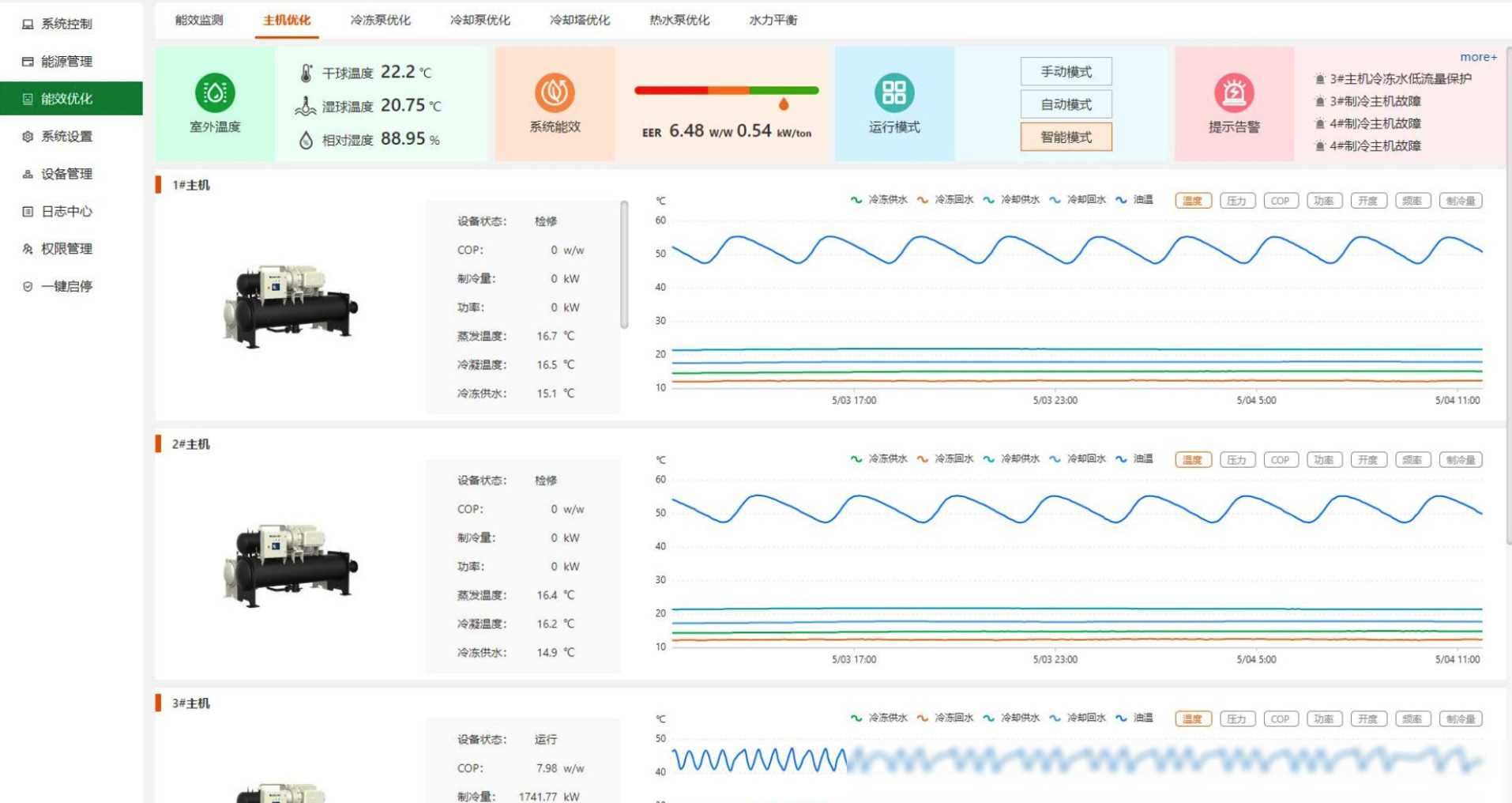
Task: Switch to 水力平衡 tab
Action: (x=773, y=20)
